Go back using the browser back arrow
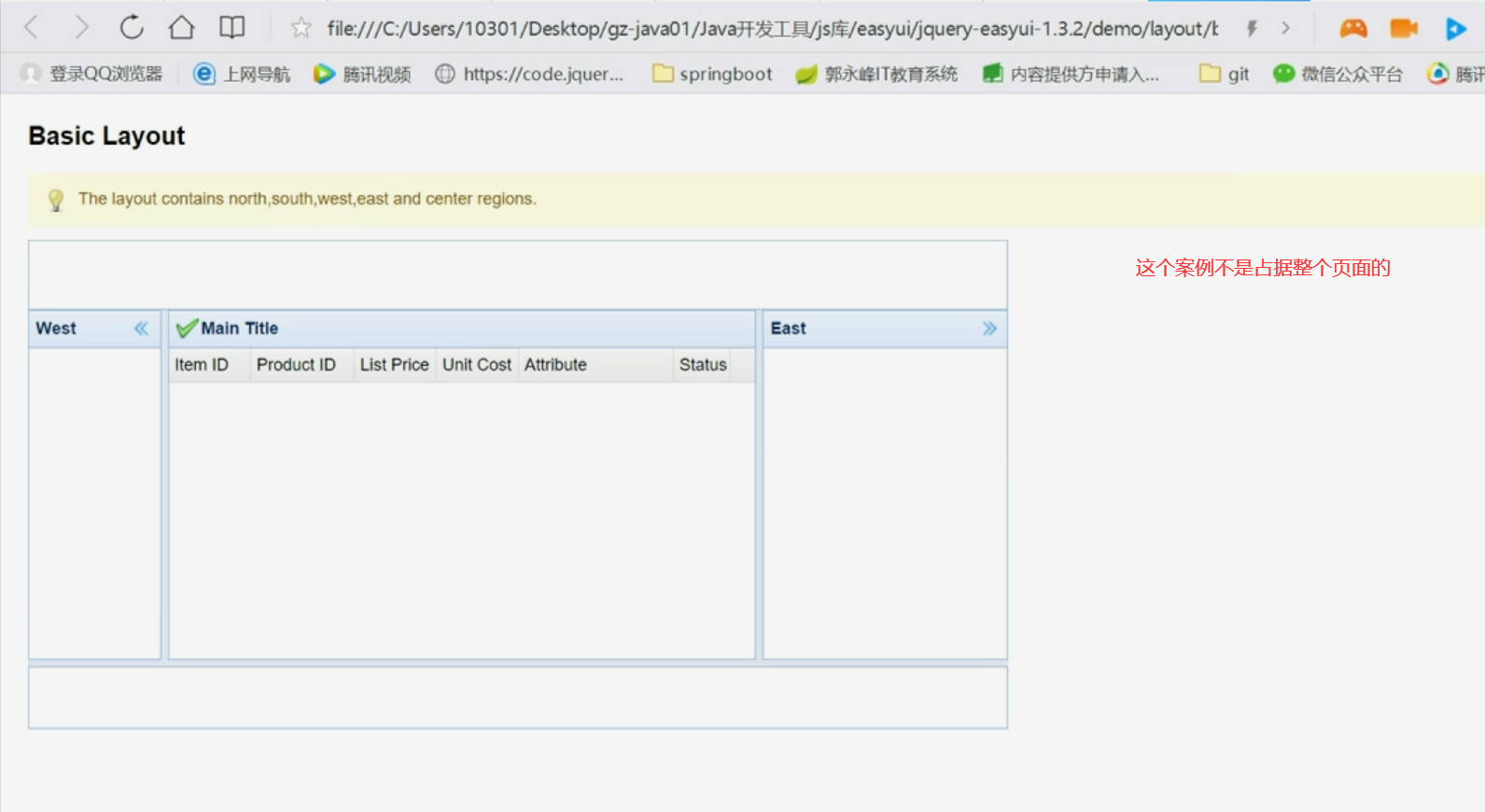Viewport: 1485px width, 812px height. pos(31,28)
